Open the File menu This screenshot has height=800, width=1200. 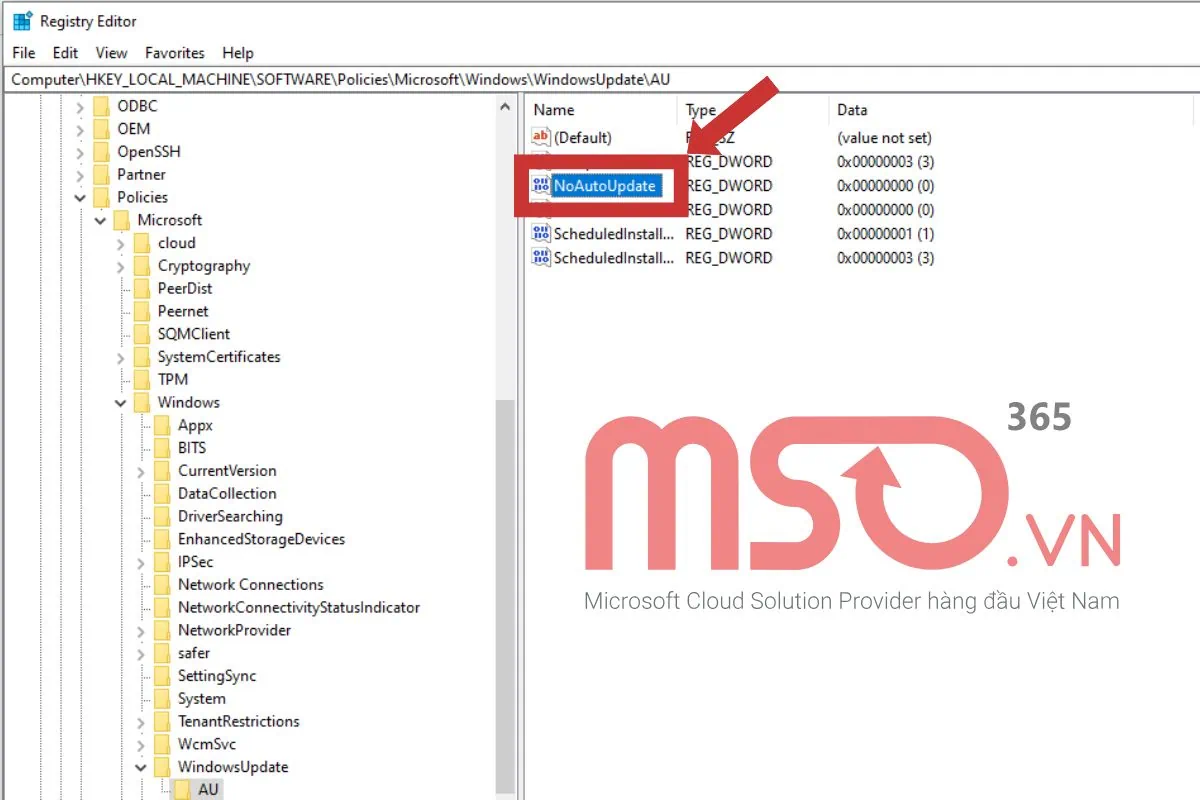click(23, 53)
